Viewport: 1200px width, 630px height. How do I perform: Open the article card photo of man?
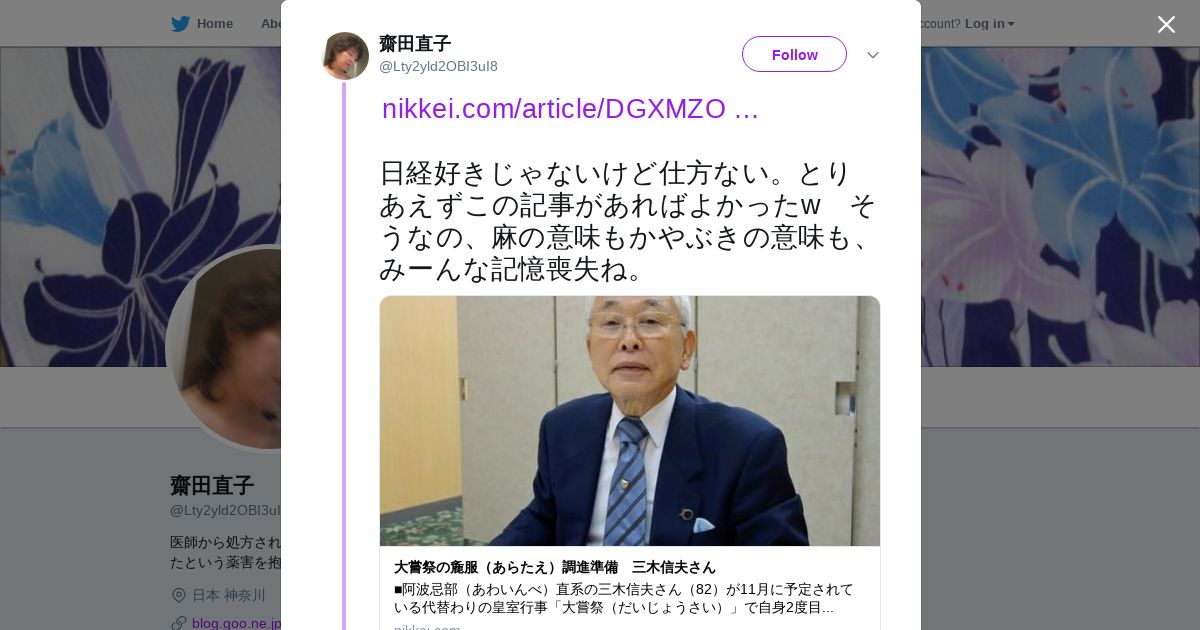(x=630, y=421)
